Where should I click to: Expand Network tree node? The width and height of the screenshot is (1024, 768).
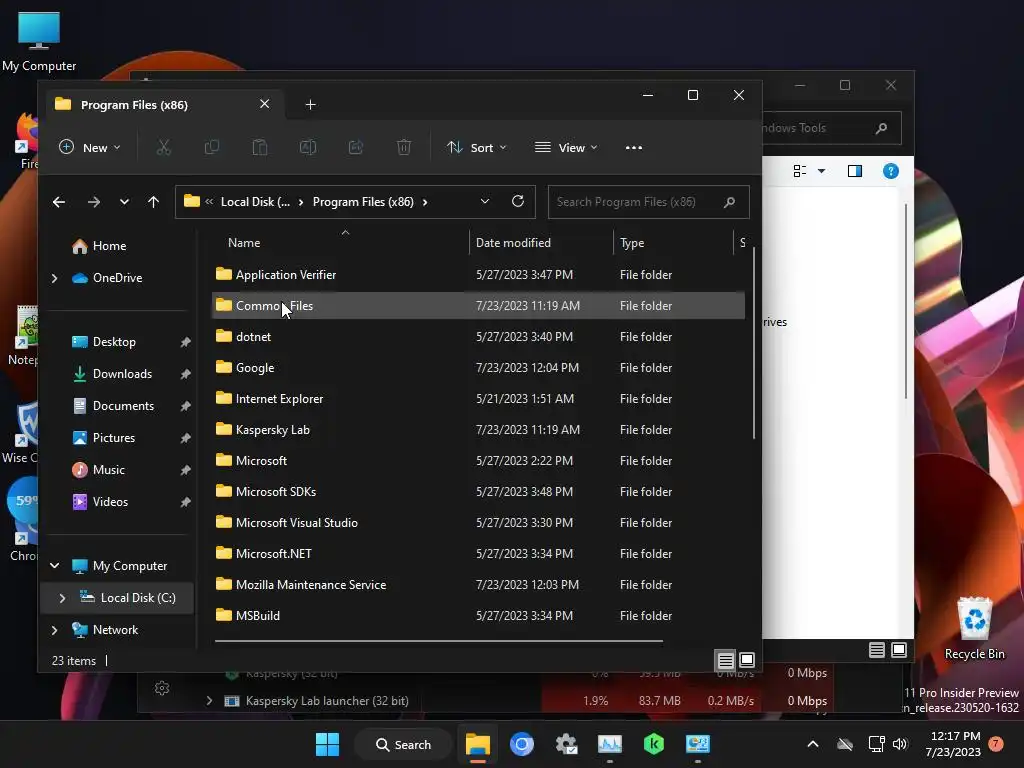[x=55, y=630]
